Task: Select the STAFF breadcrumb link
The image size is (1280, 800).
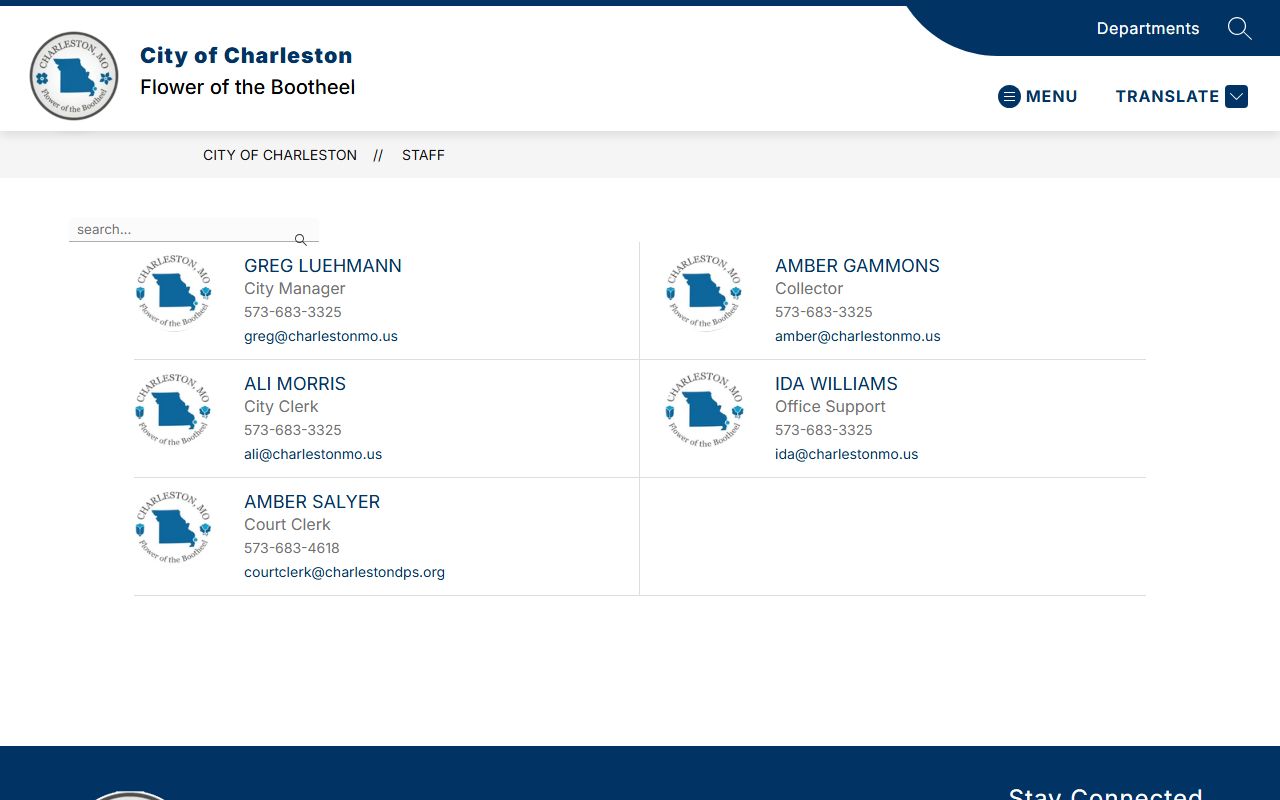Action: (x=423, y=155)
